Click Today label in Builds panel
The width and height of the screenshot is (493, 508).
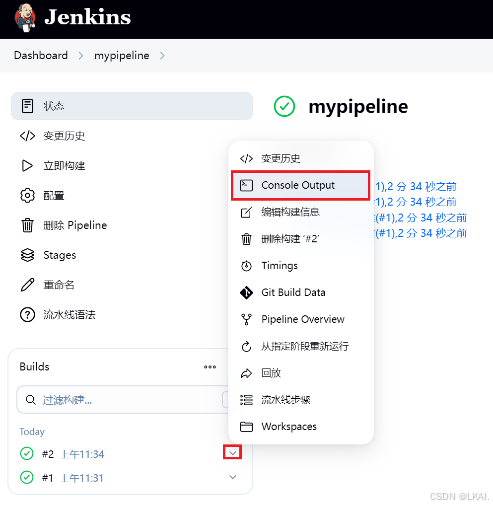[x=32, y=432]
